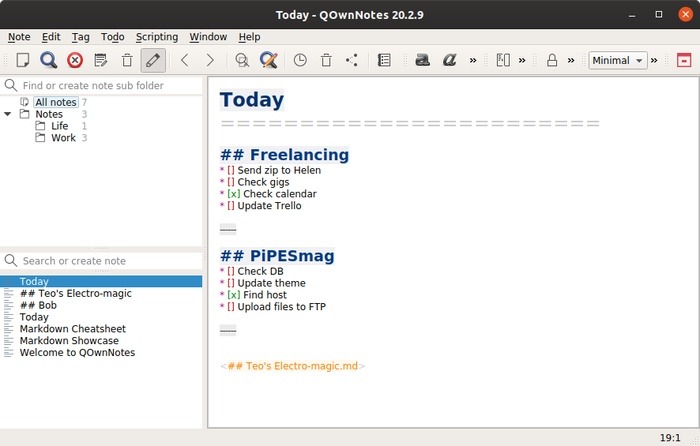
Task: Create a new note with the toolbar icon
Action: [x=23, y=60]
